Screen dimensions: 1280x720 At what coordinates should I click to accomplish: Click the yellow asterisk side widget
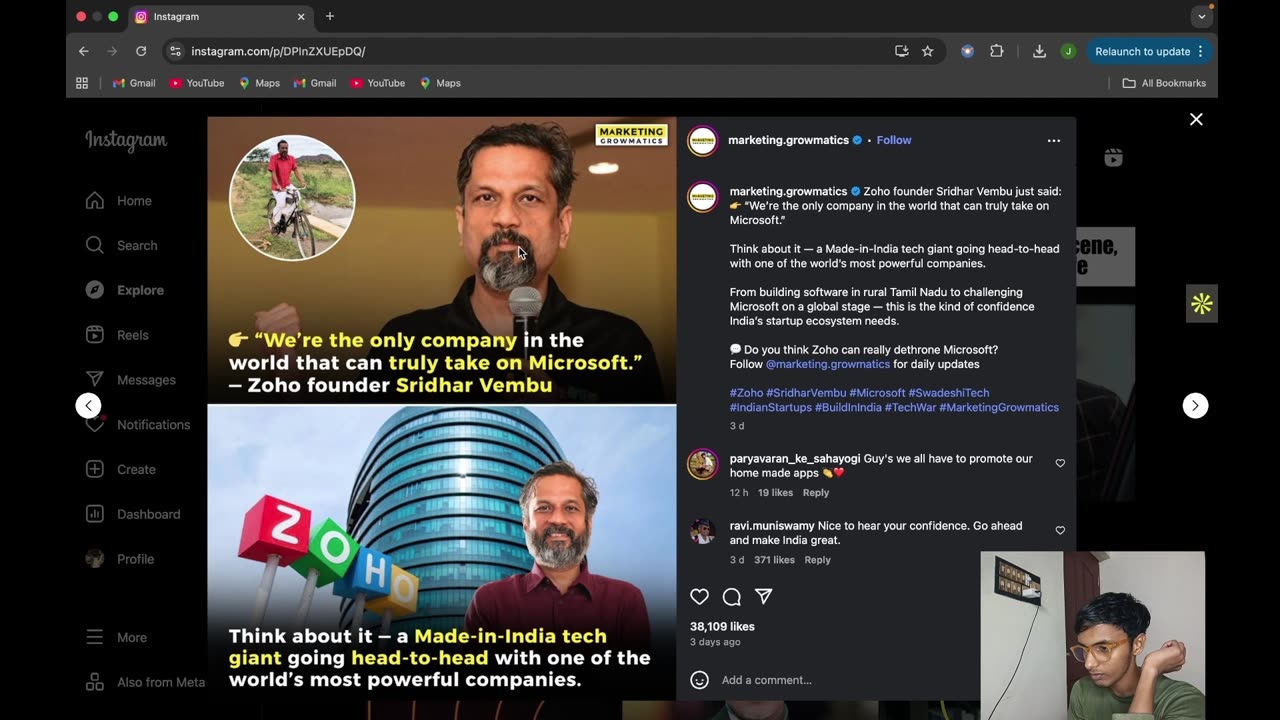(1202, 304)
